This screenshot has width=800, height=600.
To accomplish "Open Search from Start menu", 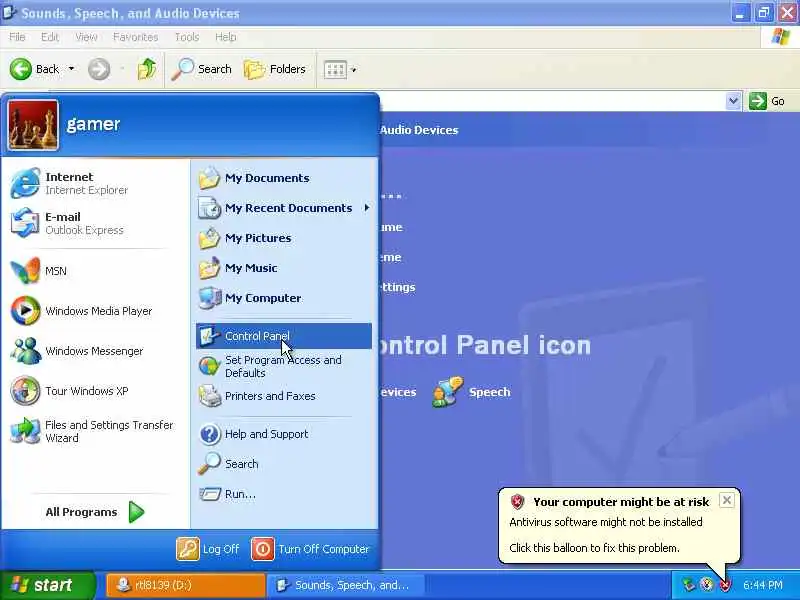I will (x=229, y=464).
